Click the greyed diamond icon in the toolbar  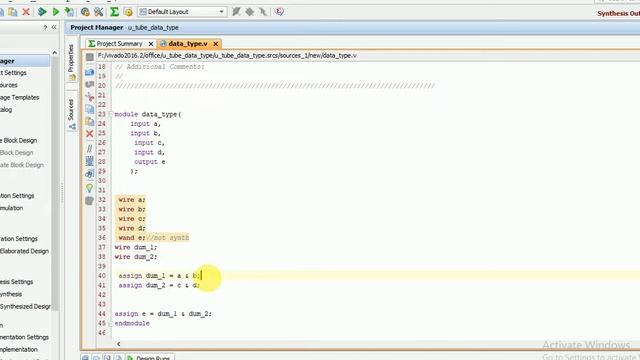(249, 12)
